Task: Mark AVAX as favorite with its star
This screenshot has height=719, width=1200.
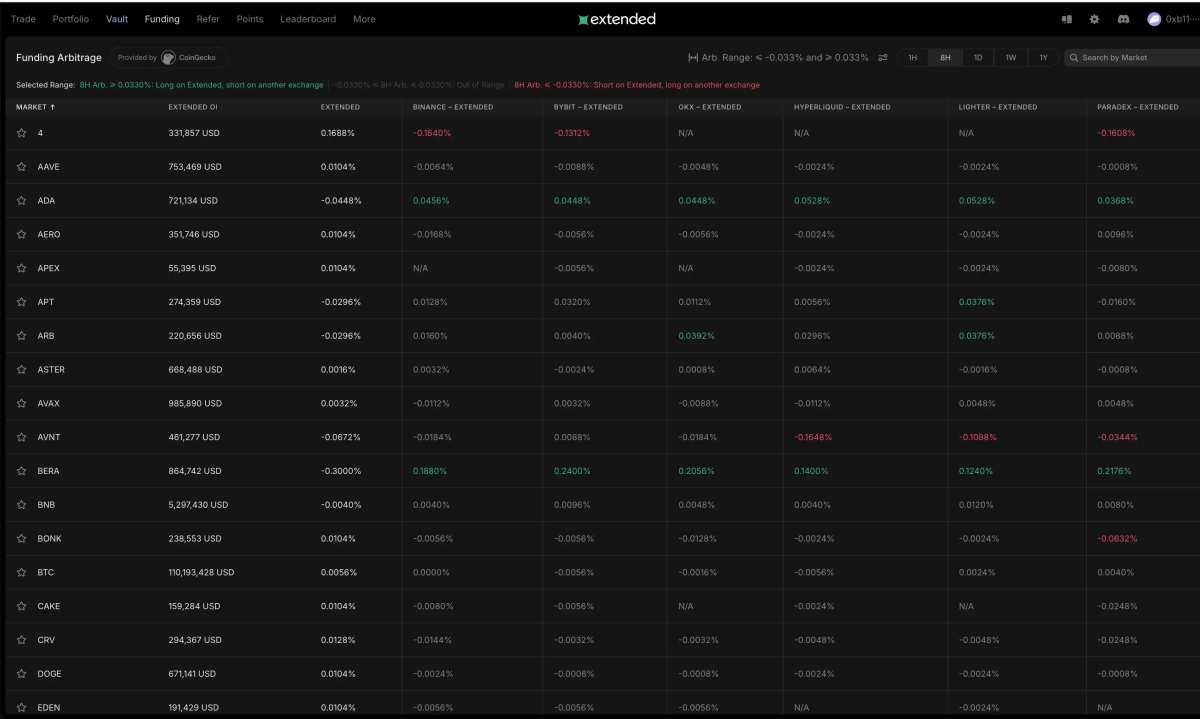Action: point(21,403)
